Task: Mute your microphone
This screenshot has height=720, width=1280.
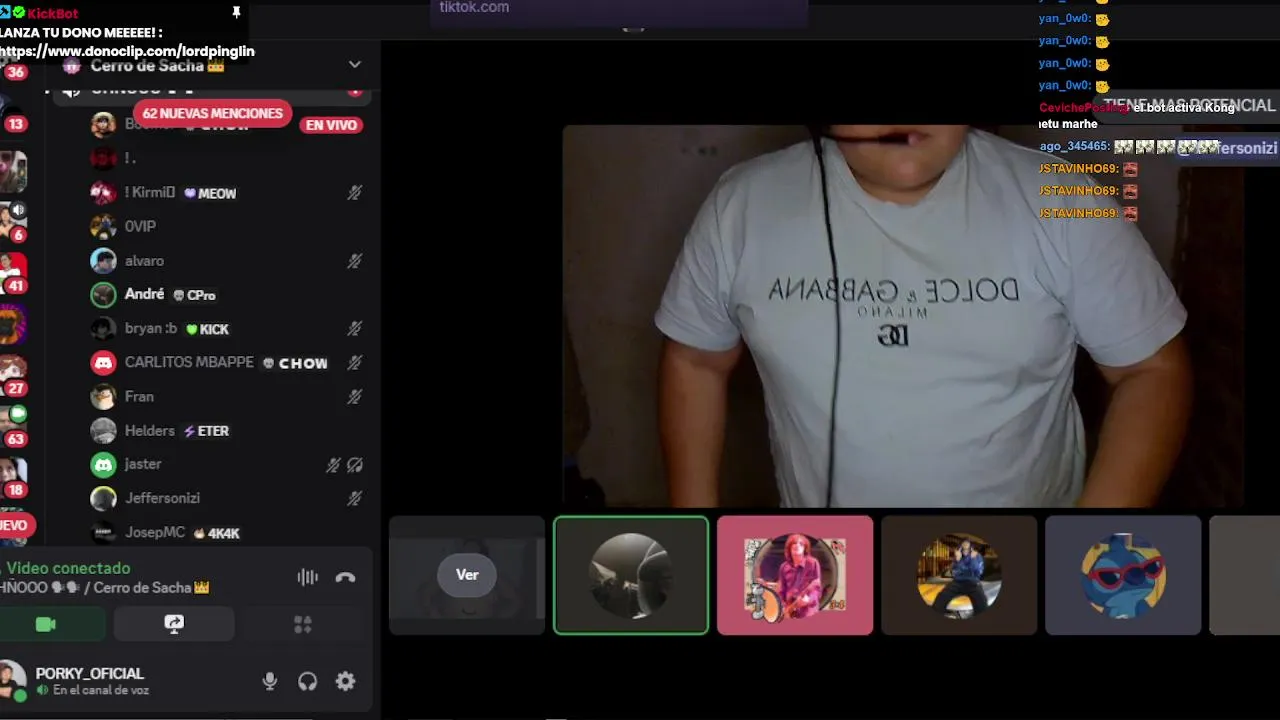Action: click(270, 681)
